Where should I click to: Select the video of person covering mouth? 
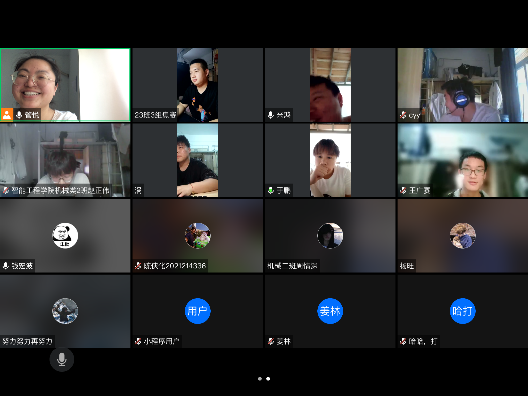tap(330, 160)
